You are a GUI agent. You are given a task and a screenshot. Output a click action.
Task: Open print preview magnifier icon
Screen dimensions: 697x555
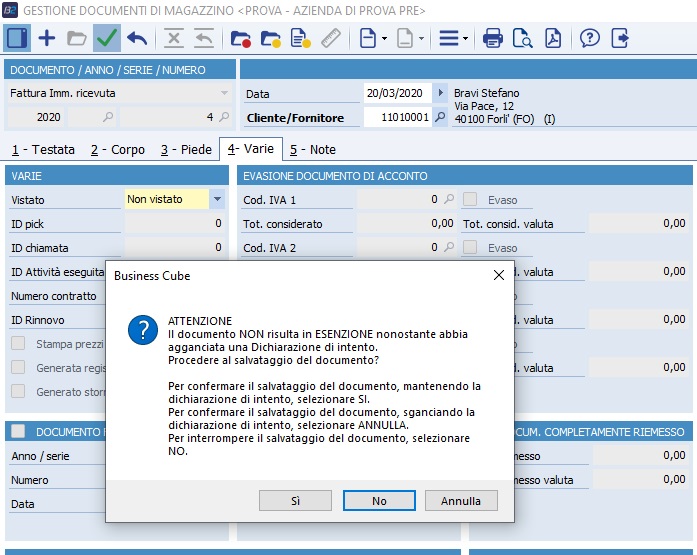click(x=522, y=39)
